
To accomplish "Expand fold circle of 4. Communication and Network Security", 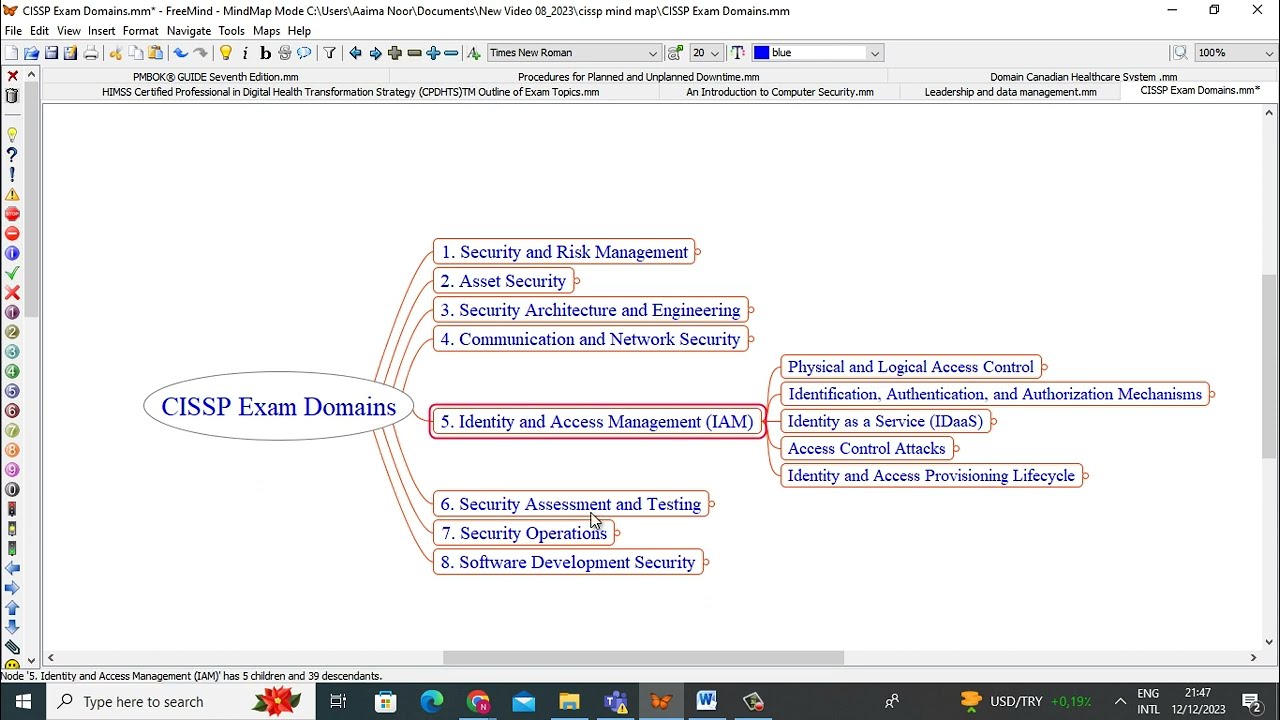I will tap(751, 340).
